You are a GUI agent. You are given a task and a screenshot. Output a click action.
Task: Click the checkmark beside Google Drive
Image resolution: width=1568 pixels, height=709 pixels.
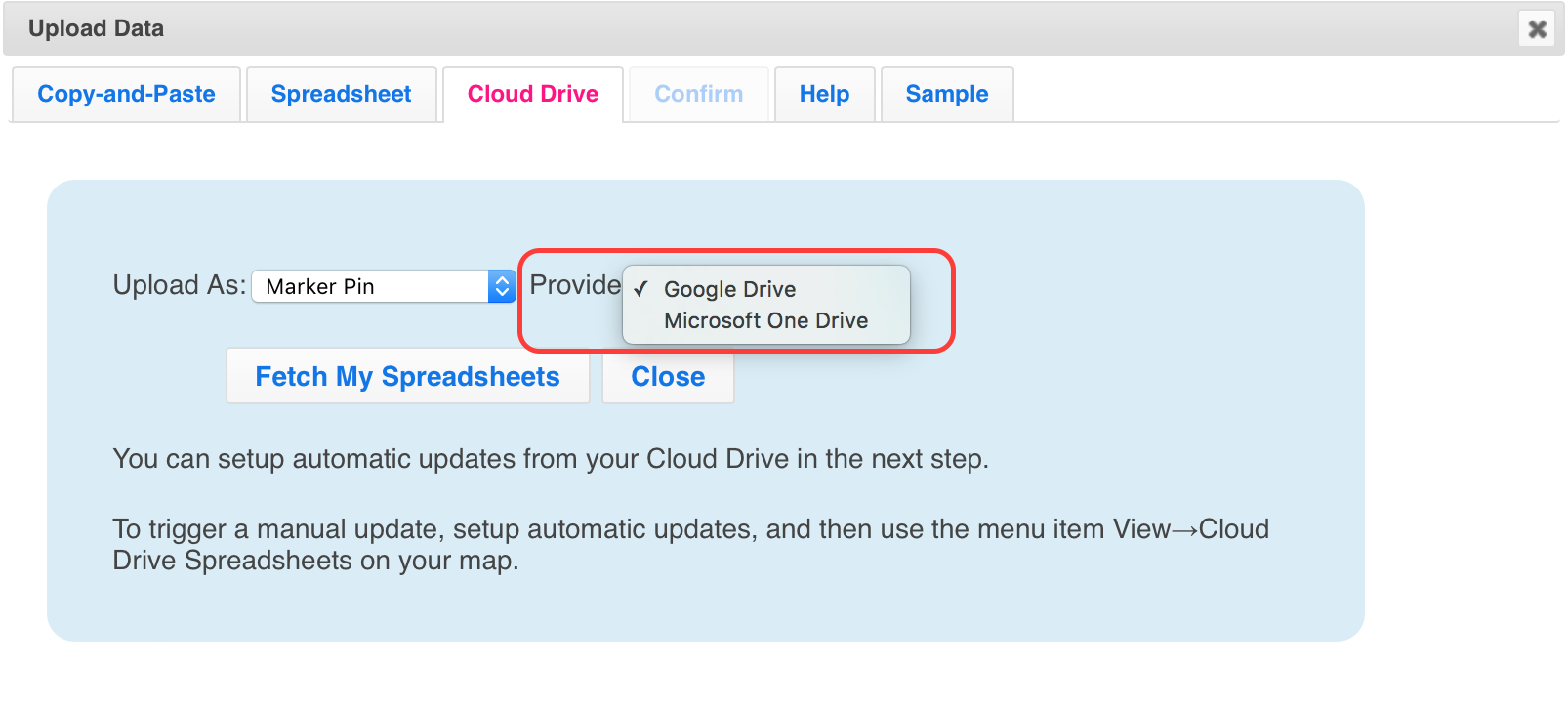coord(640,289)
